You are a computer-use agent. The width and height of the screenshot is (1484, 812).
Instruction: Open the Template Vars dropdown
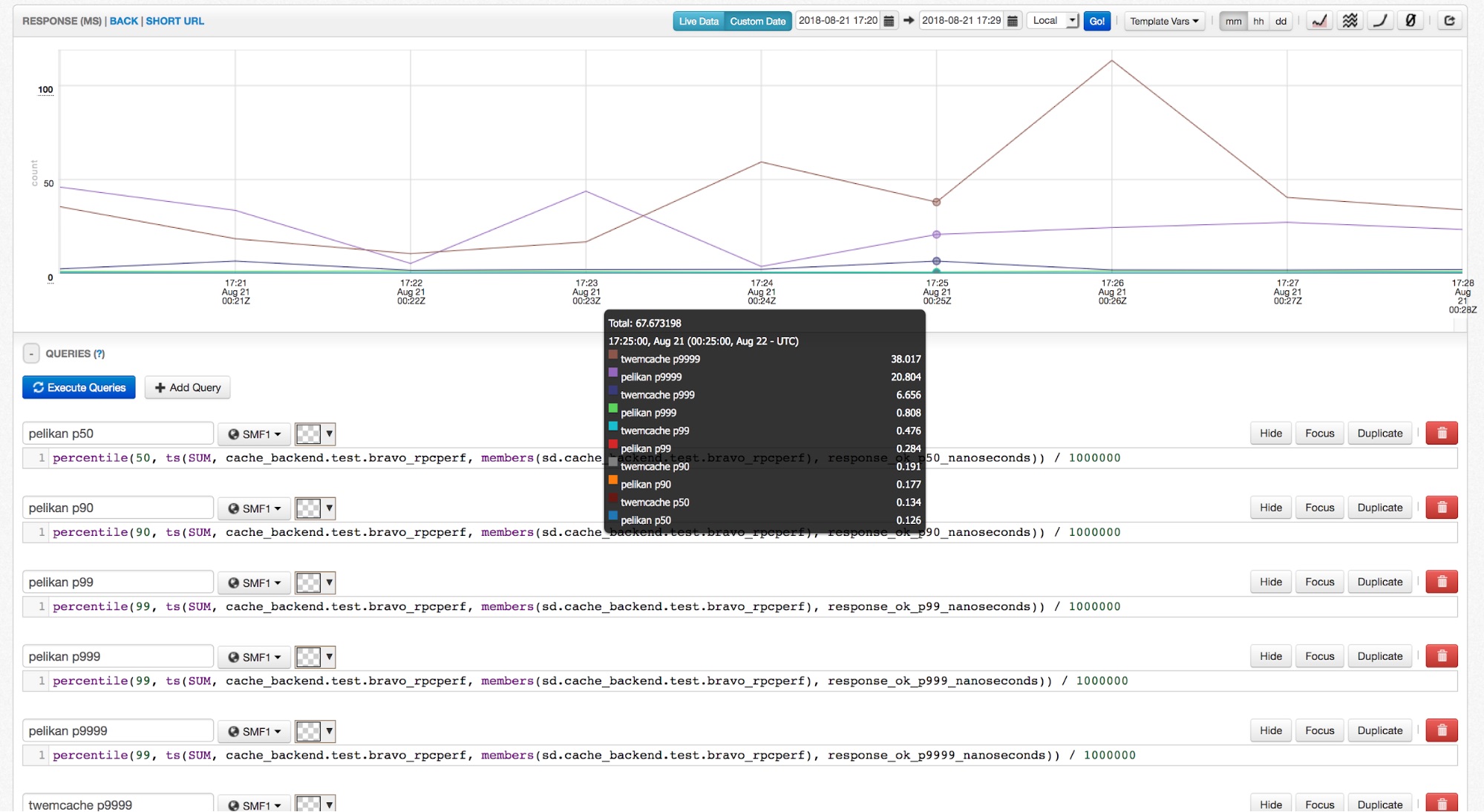(1163, 21)
